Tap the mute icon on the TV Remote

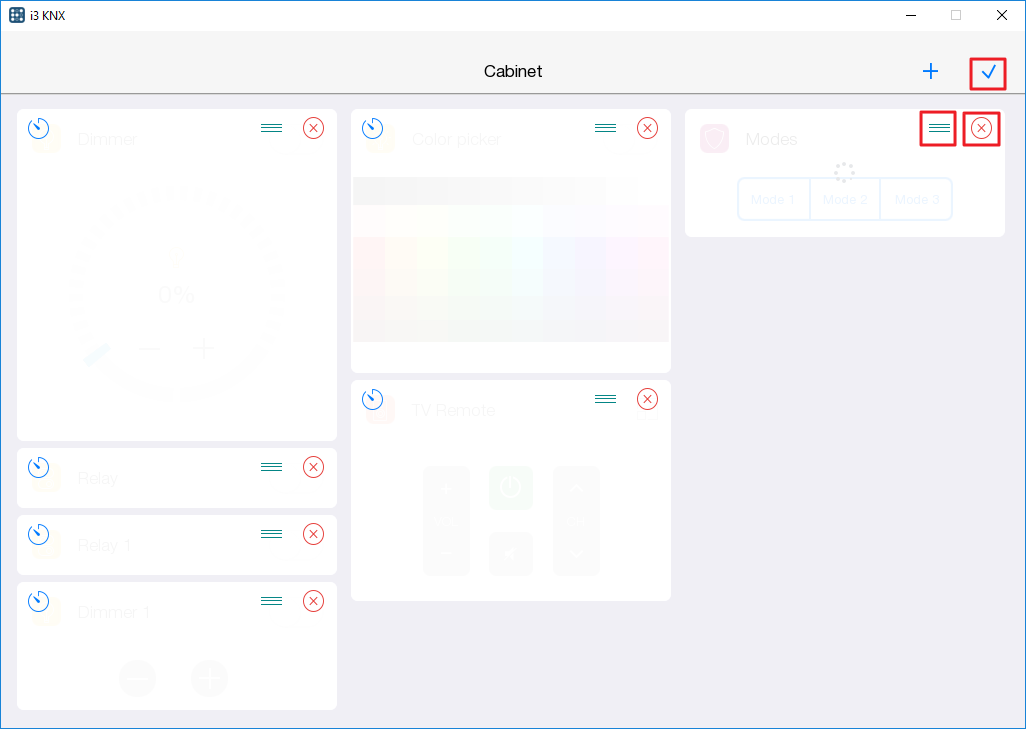point(511,554)
